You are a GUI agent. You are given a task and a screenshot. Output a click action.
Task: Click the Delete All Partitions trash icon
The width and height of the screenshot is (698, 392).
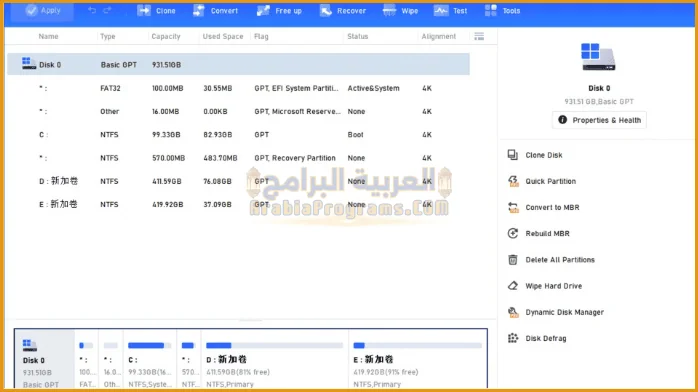point(513,259)
